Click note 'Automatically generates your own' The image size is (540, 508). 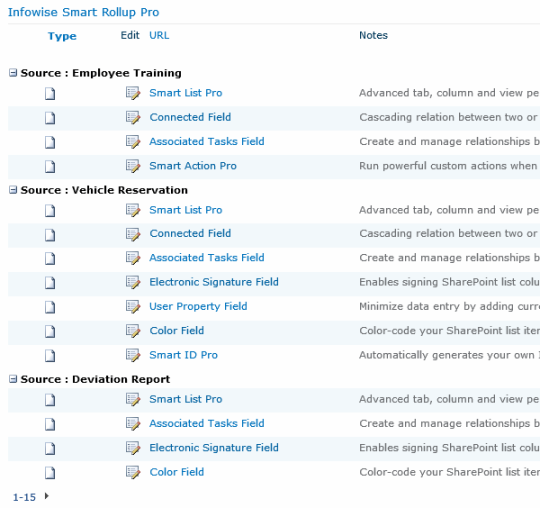pos(449,355)
